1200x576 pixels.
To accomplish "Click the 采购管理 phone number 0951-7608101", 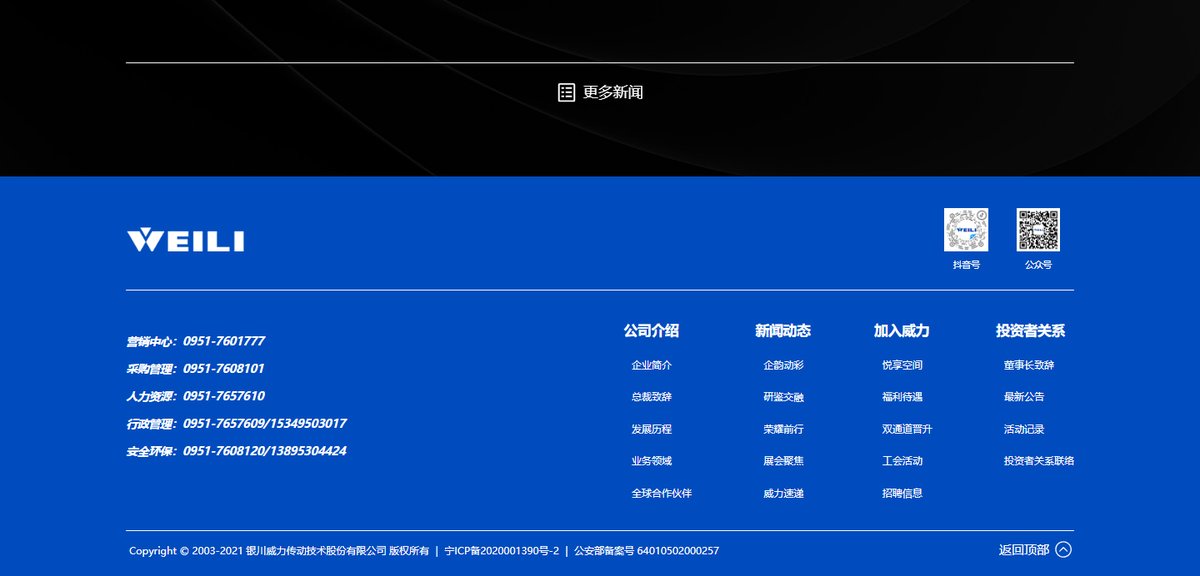I will 224,368.
